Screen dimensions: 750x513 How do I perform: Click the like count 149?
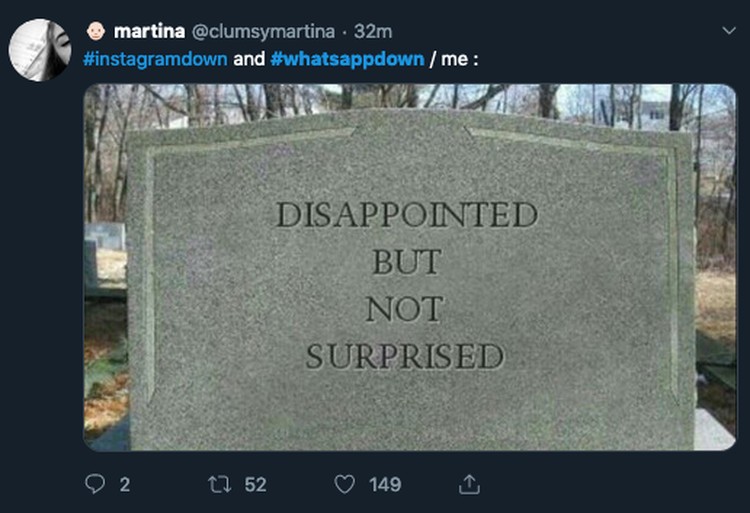385,485
